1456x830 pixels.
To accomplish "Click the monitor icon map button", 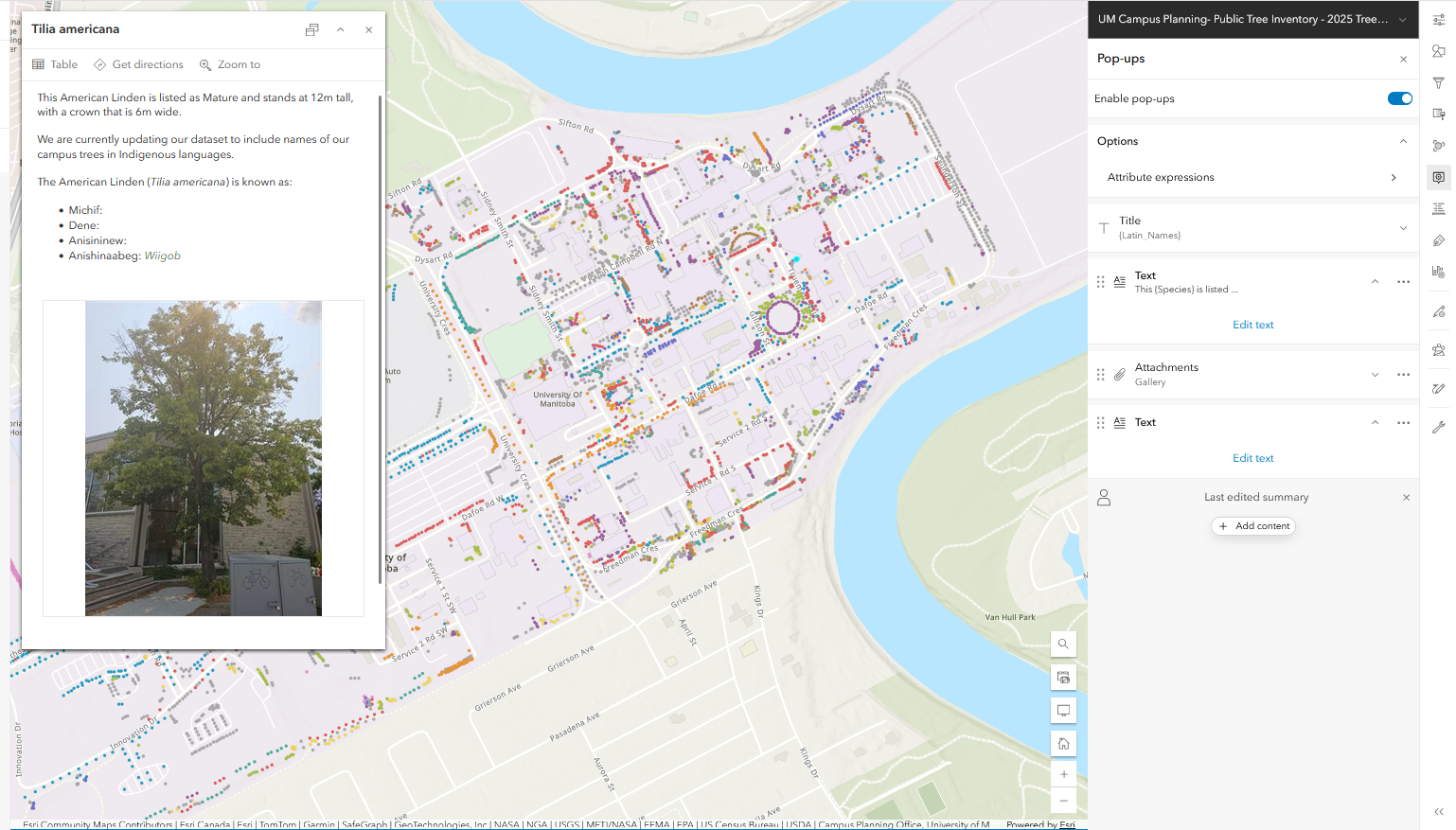I will click(x=1063, y=711).
